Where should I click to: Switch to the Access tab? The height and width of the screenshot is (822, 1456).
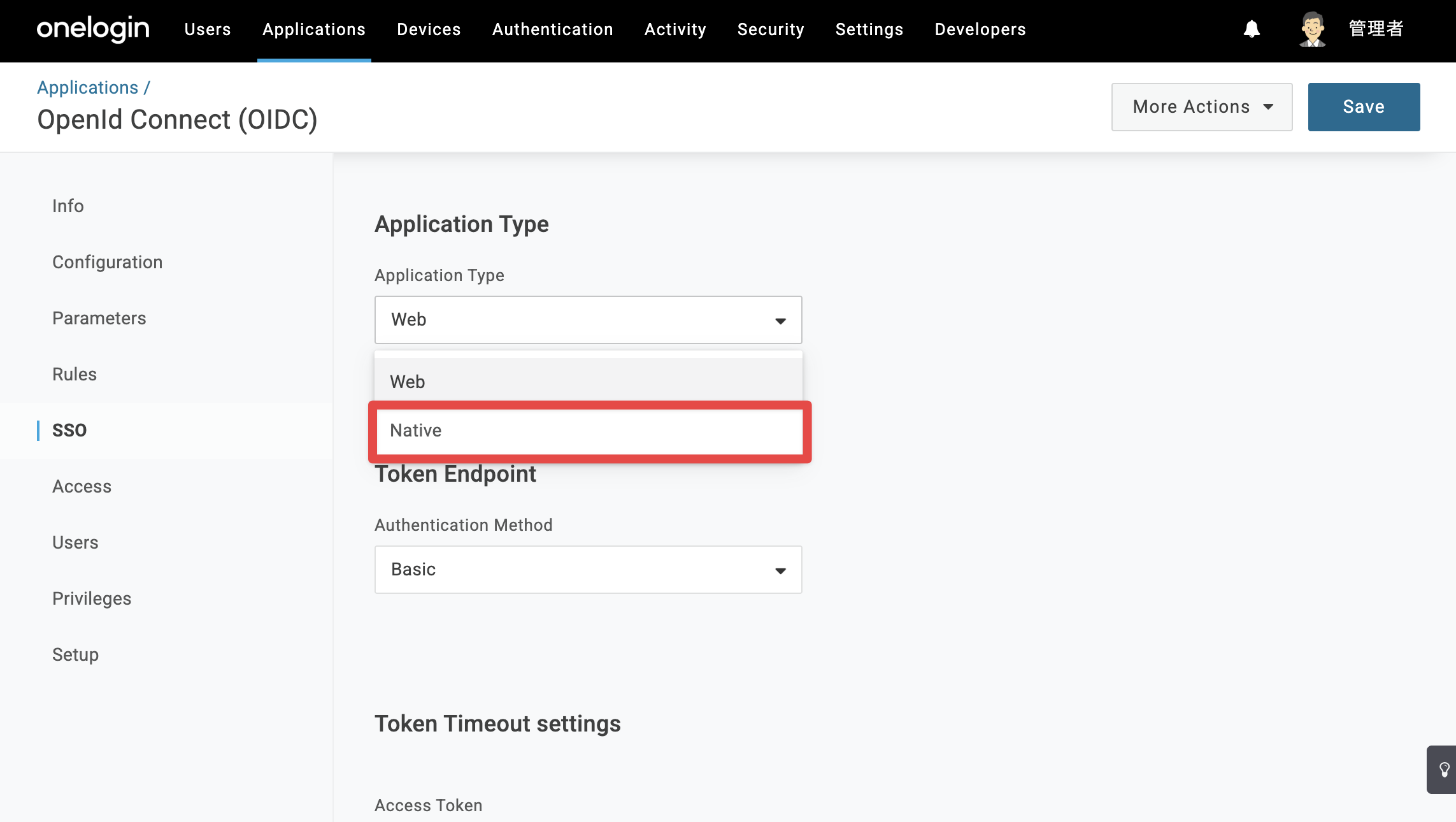point(82,486)
